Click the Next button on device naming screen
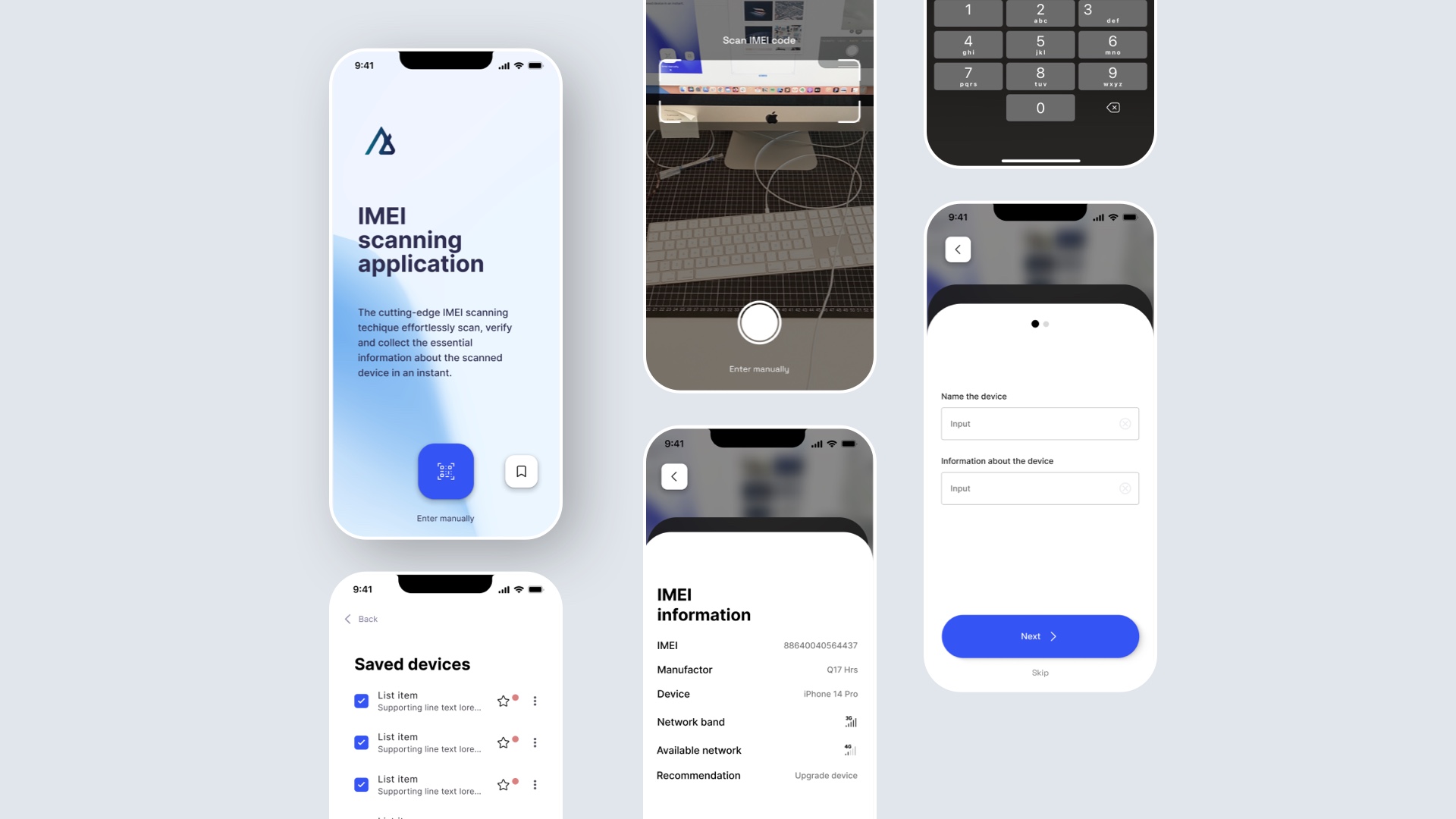This screenshot has height=819, width=1456. point(1039,636)
